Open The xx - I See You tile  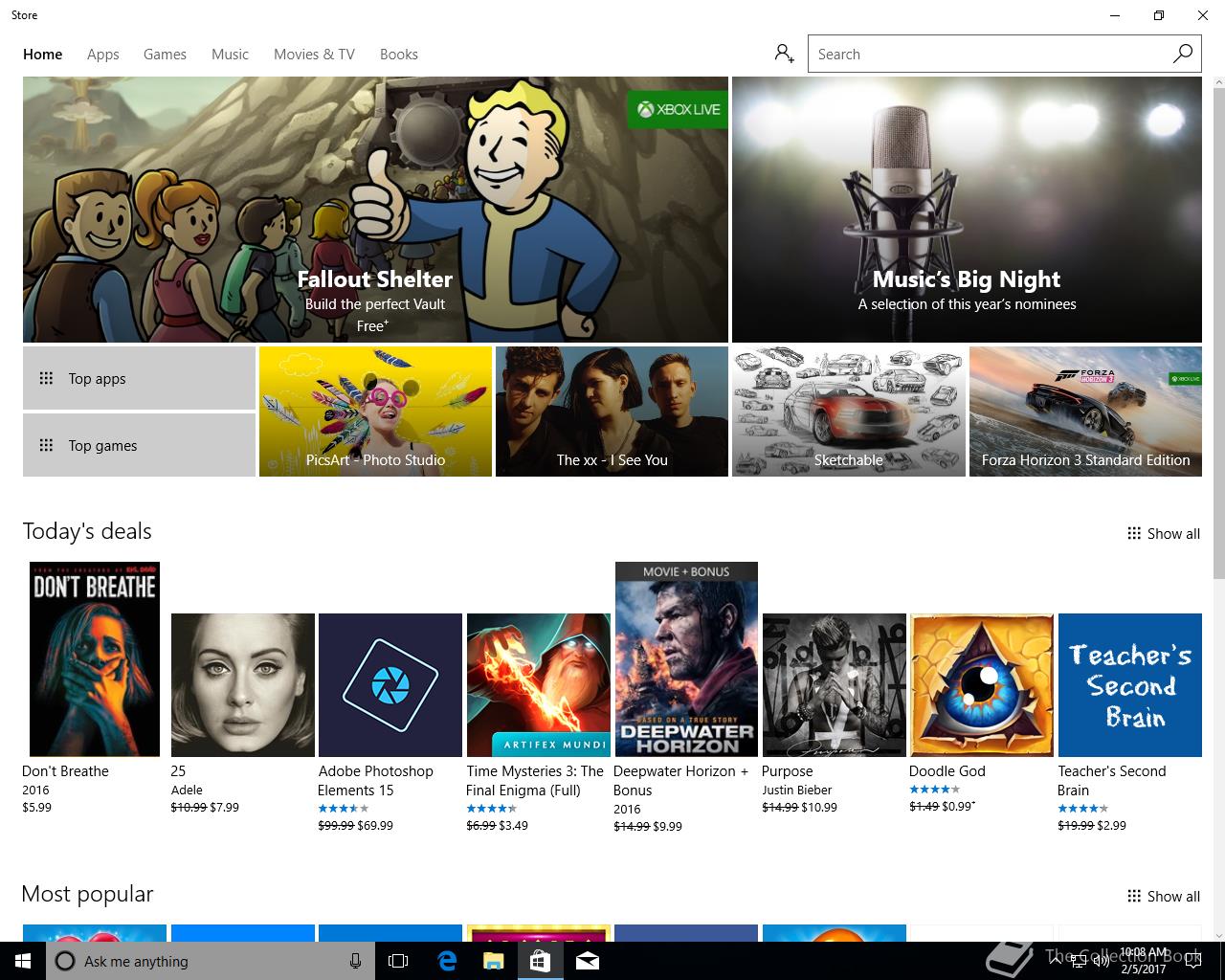(x=612, y=412)
